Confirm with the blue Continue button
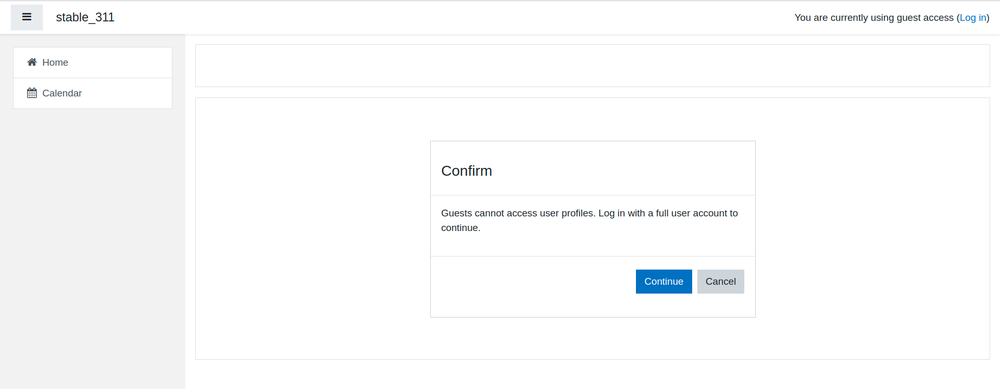This screenshot has width=1000, height=389. 663,281
